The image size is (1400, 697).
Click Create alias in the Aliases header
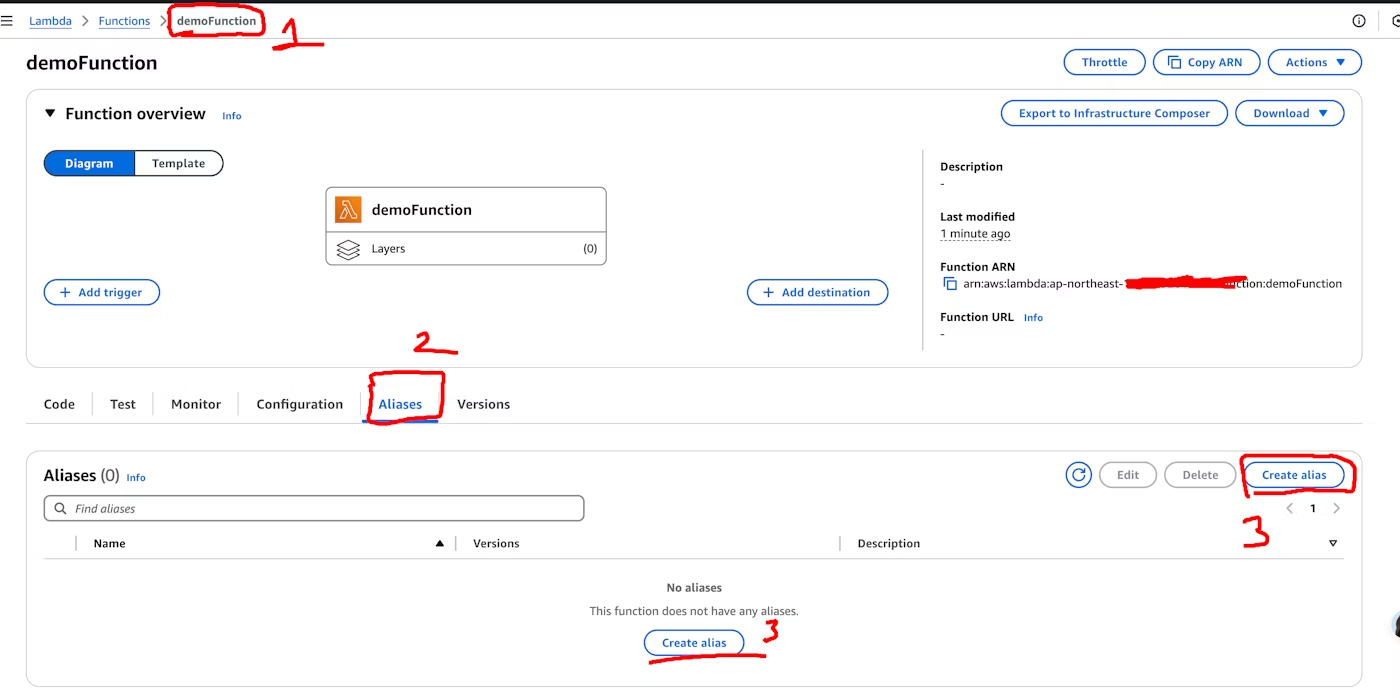(1294, 475)
